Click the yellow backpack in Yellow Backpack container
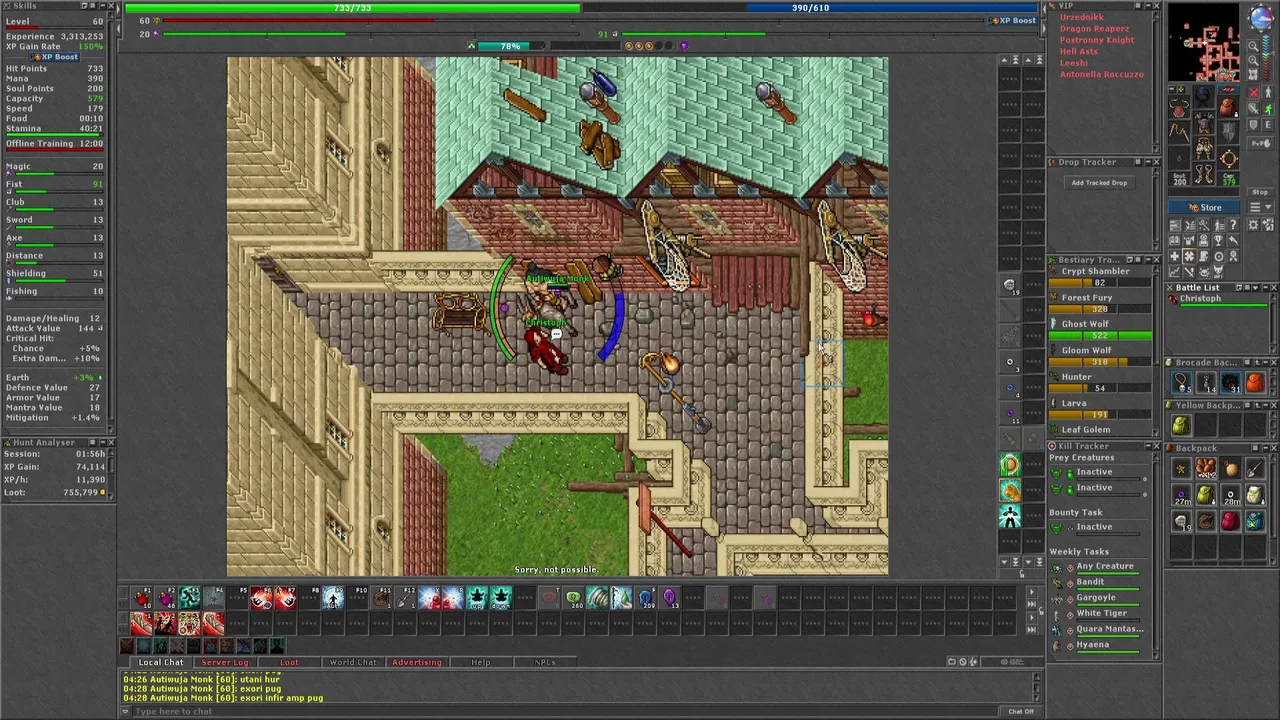1280x720 pixels. point(1181,424)
